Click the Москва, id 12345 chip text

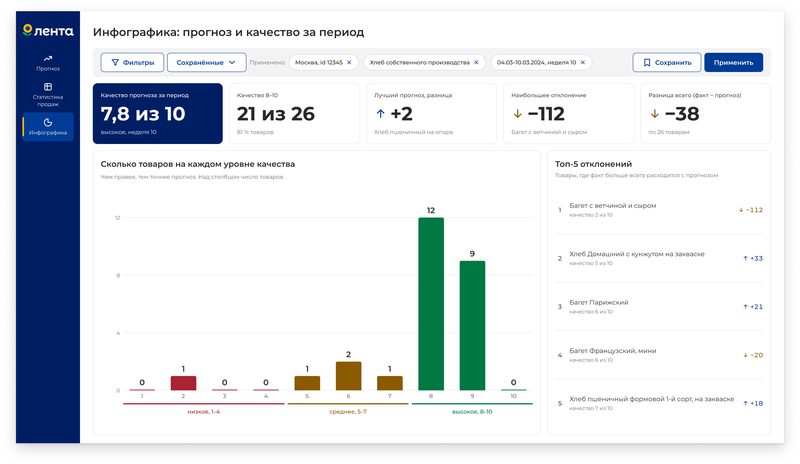point(319,62)
